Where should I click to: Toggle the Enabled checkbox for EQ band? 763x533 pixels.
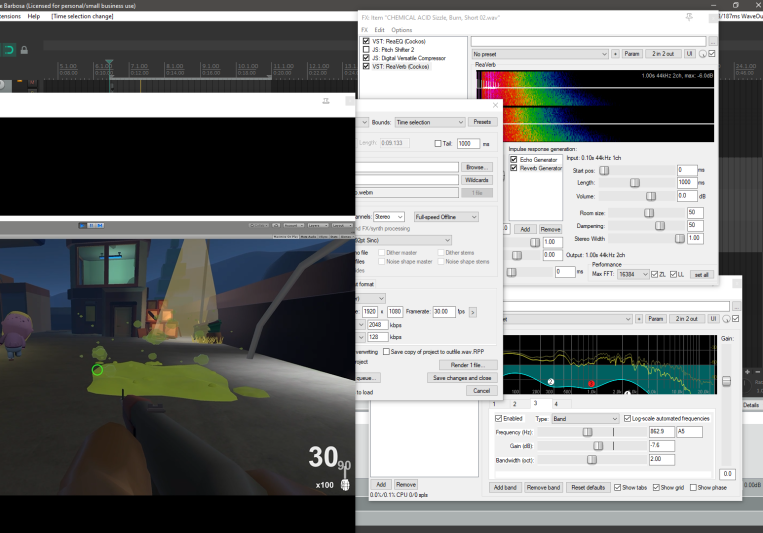(x=498, y=418)
